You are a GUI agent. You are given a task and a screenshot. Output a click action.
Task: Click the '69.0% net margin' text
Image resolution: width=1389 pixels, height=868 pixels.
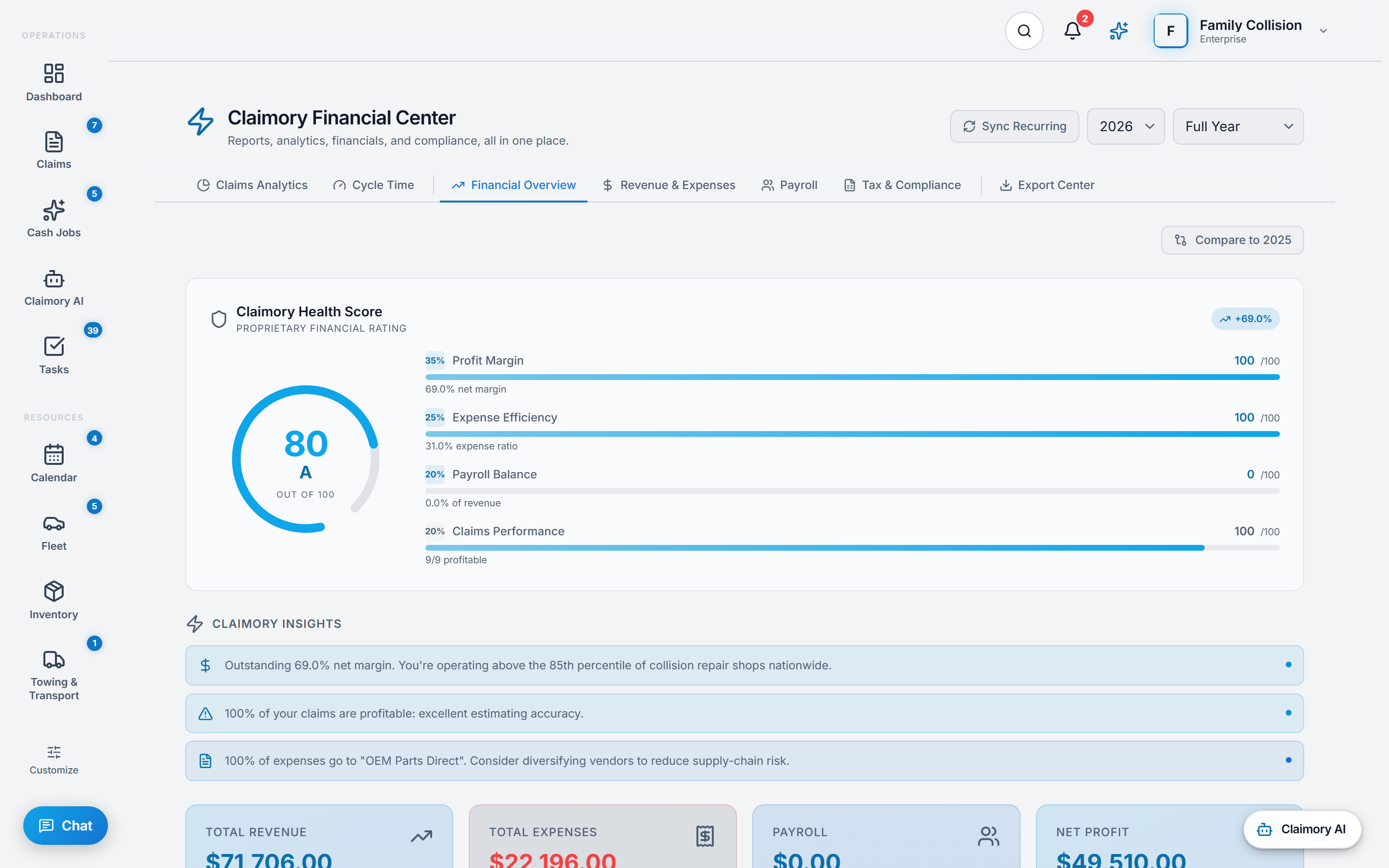click(465, 389)
